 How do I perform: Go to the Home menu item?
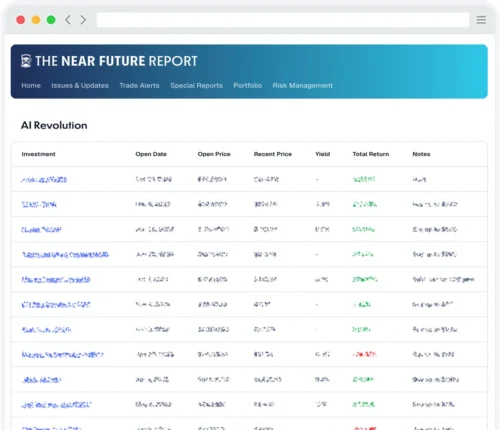(x=31, y=85)
